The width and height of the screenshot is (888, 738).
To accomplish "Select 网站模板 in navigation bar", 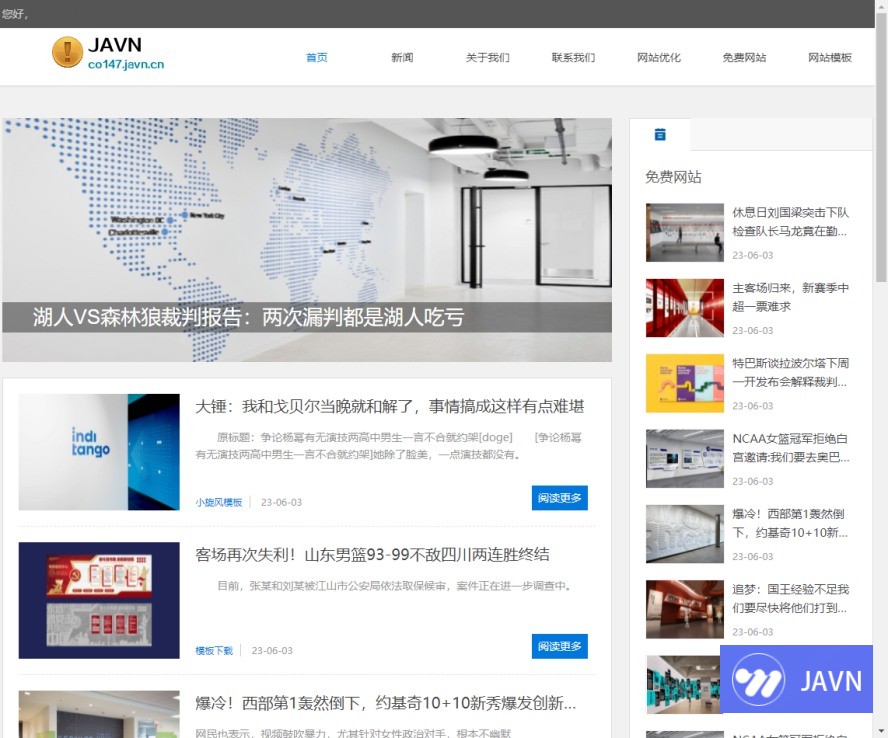I will [x=830, y=57].
